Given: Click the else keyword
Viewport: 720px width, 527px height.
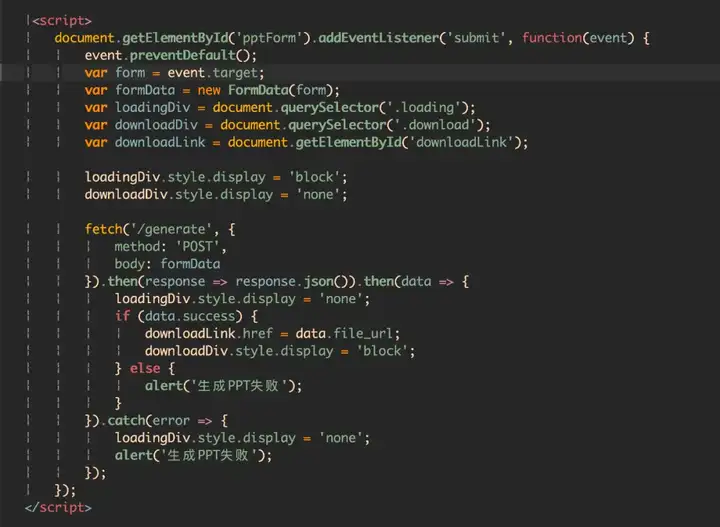Looking at the screenshot, I should tap(145, 369).
